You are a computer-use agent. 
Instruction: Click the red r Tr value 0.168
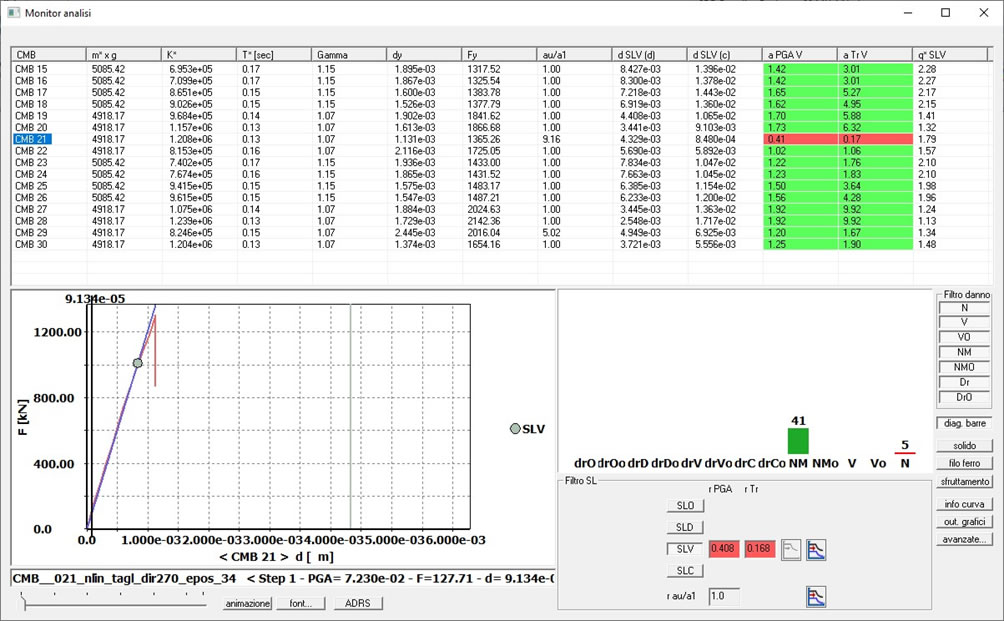coord(759,549)
